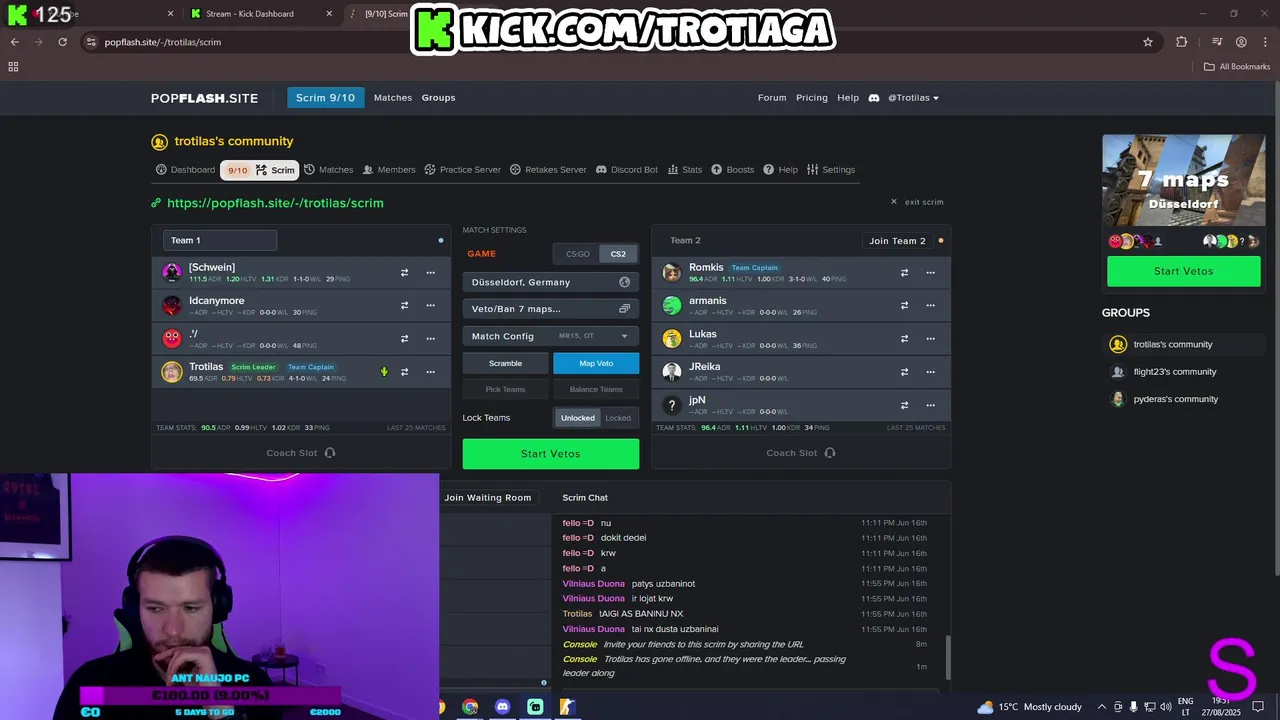The width and height of the screenshot is (1280, 720).
Task: Open the Retakes Server tab
Action: [548, 170]
